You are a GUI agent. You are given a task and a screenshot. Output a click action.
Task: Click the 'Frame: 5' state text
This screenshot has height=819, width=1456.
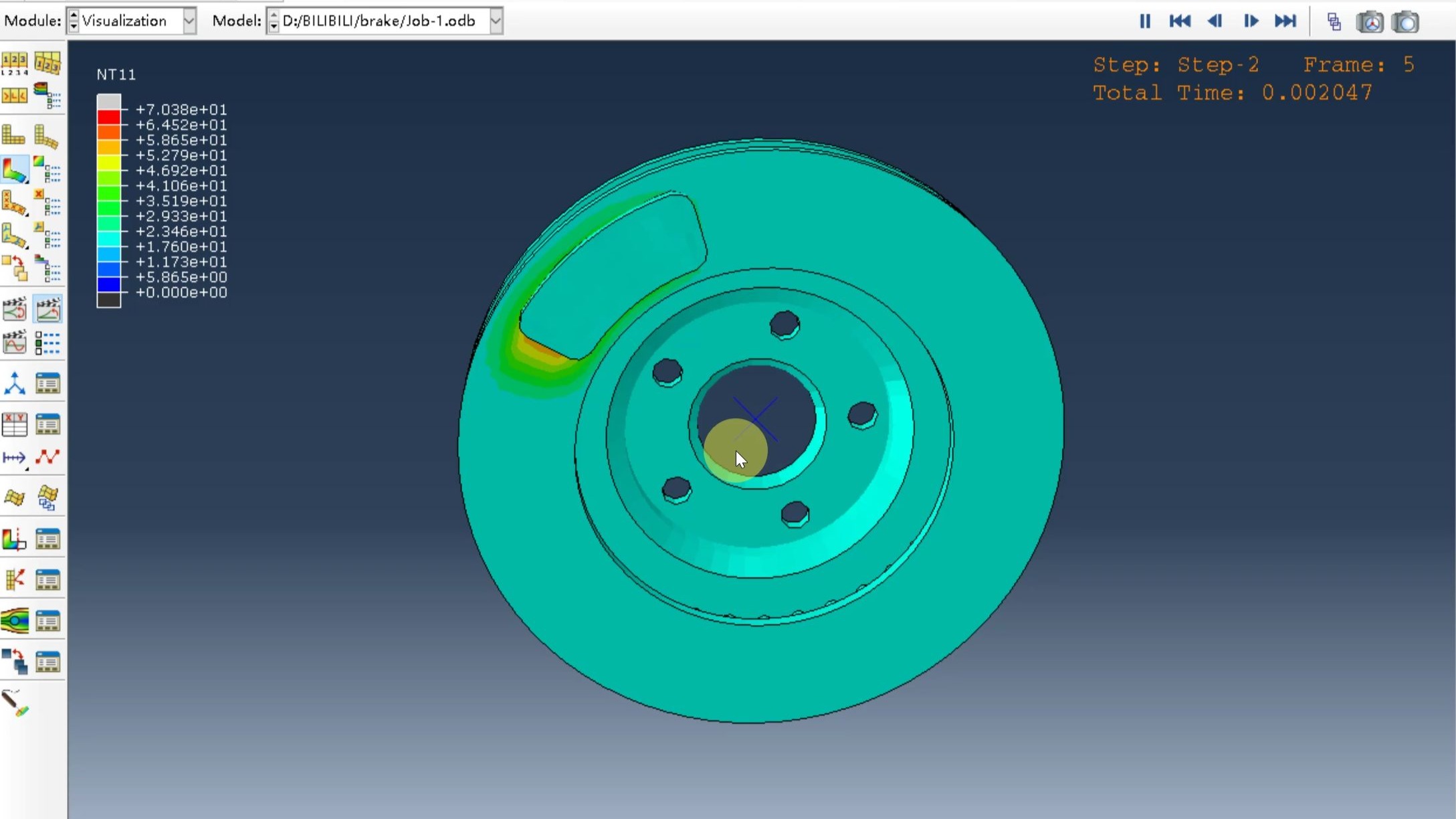coord(1359,65)
